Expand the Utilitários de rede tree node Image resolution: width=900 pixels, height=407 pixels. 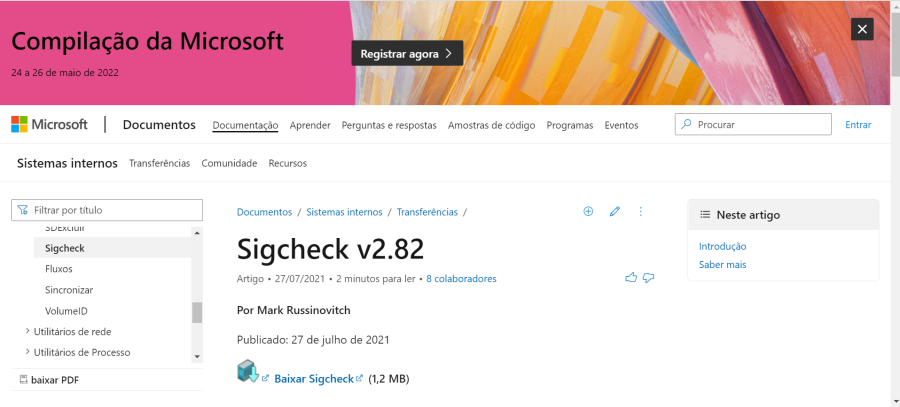tap(27, 331)
